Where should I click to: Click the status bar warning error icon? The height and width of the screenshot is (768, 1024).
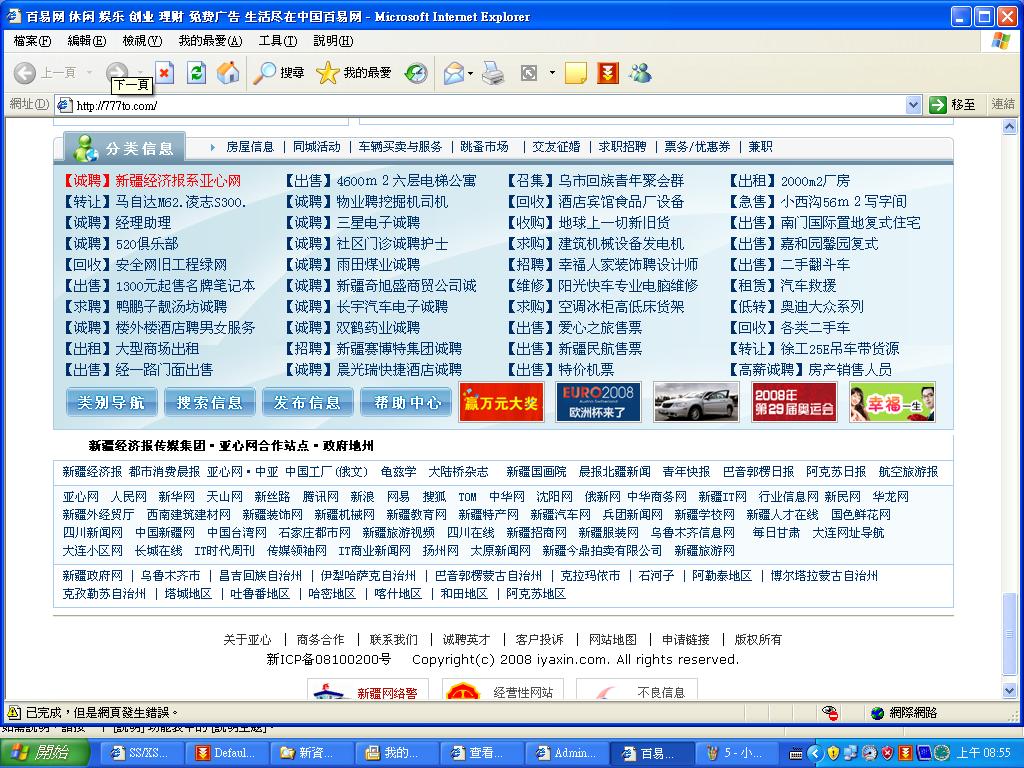[x=13, y=712]
